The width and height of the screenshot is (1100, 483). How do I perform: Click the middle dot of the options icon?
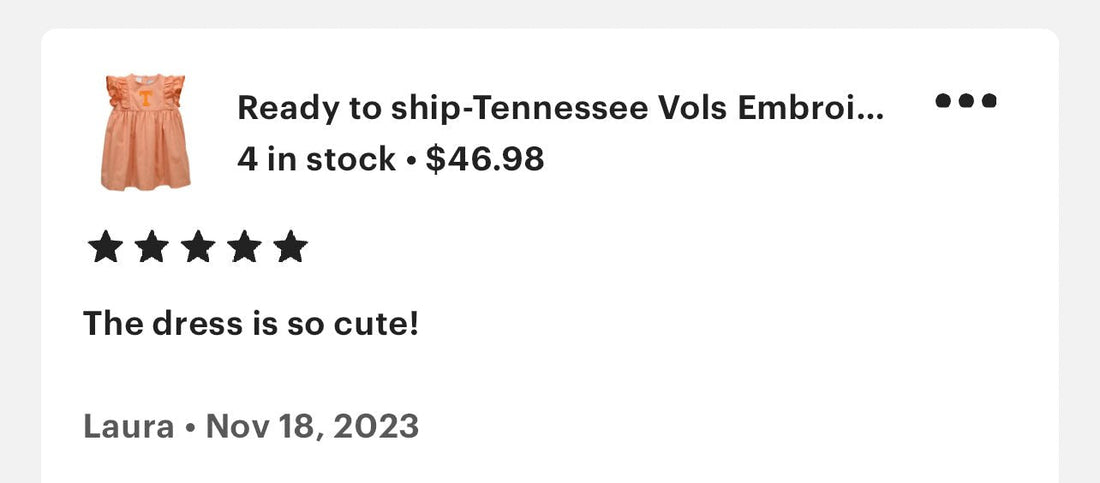tap(966, 100)
